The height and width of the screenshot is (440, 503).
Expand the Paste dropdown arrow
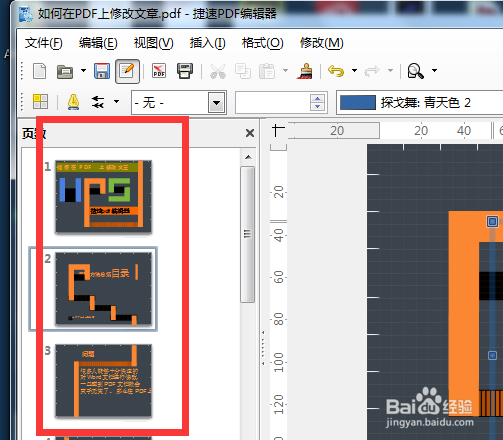[x=286, y=71]
